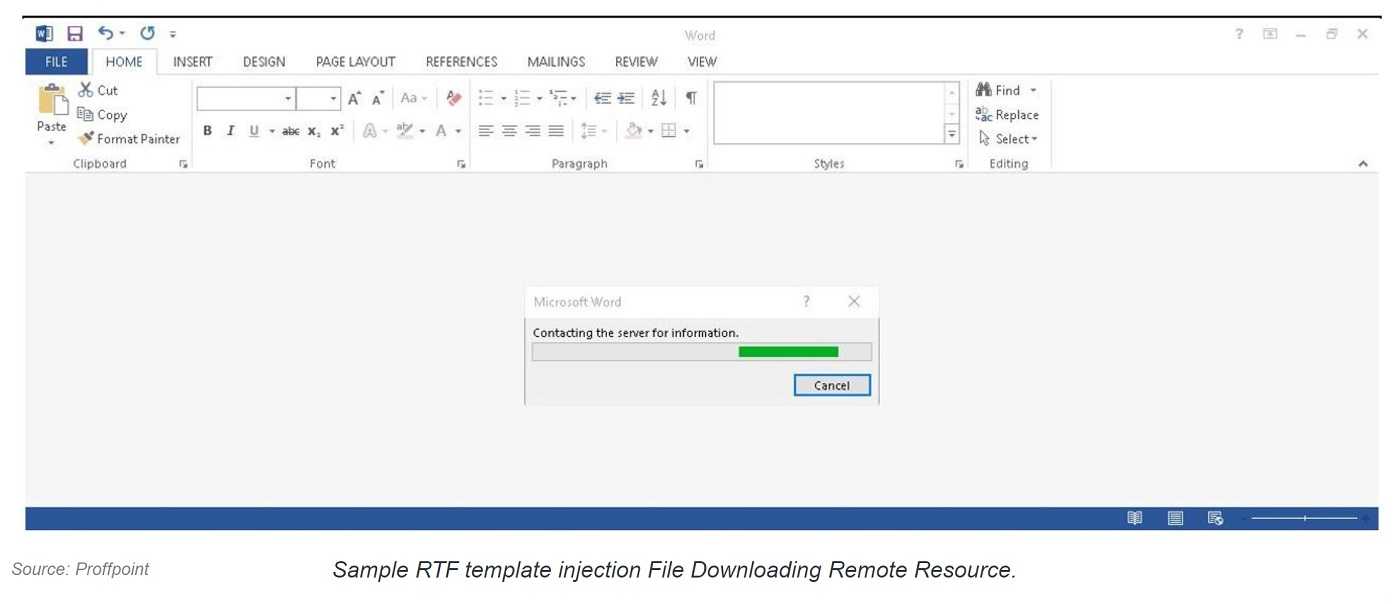Click the Clear All Formatting eraser icon
1400x604 pixels.
[454, 98]
